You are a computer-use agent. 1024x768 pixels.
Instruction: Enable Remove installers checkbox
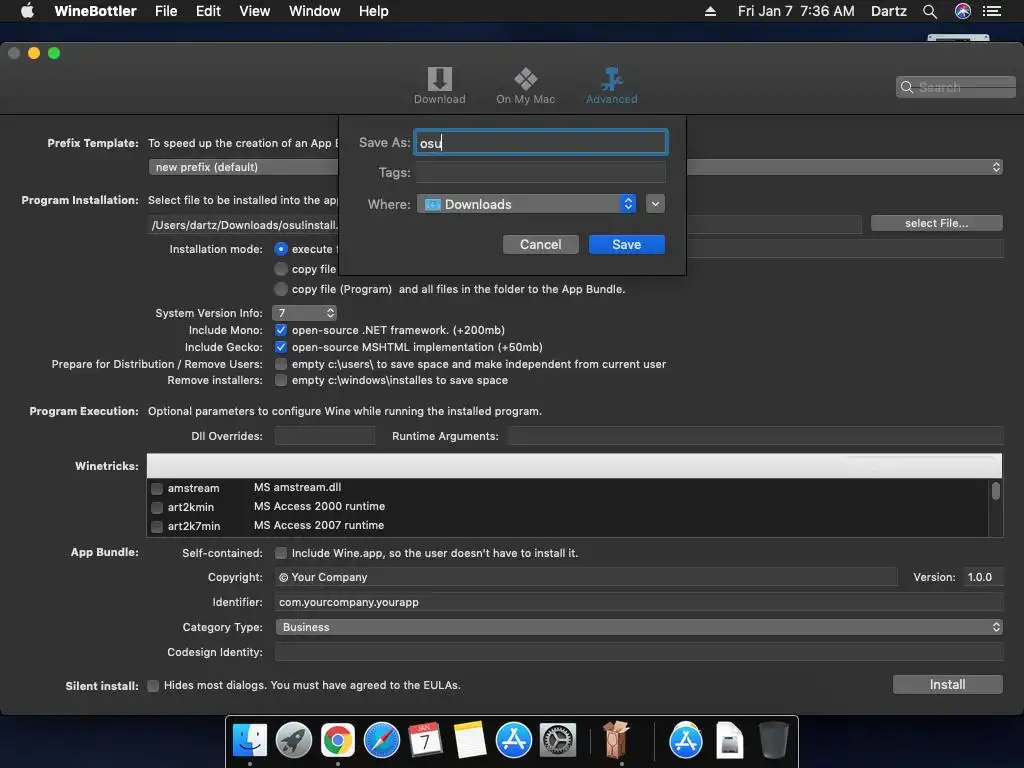click(x=281, y=380)
